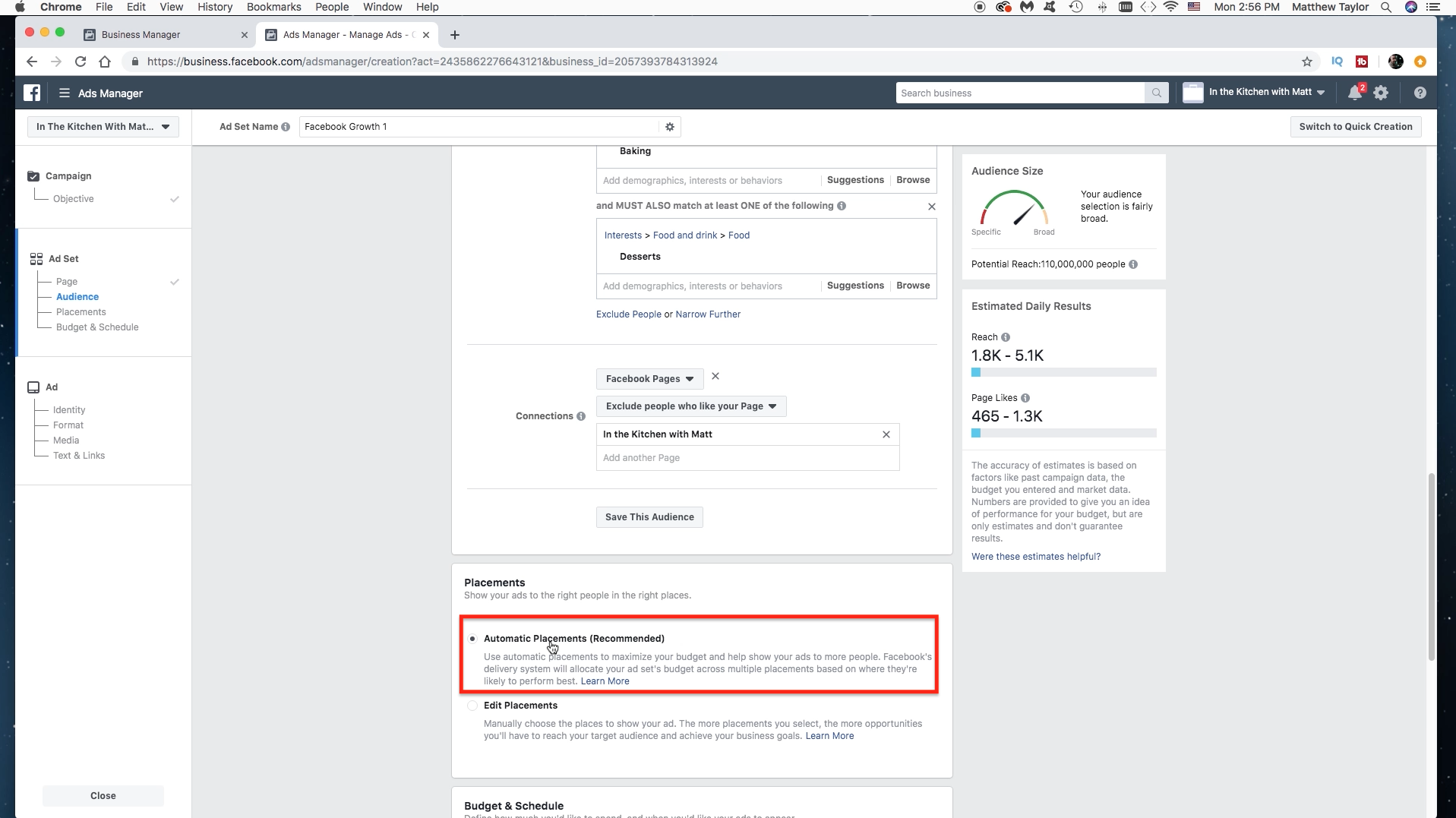Click Browse under Desserts interests
The image size is (1456, 818).
913,286
